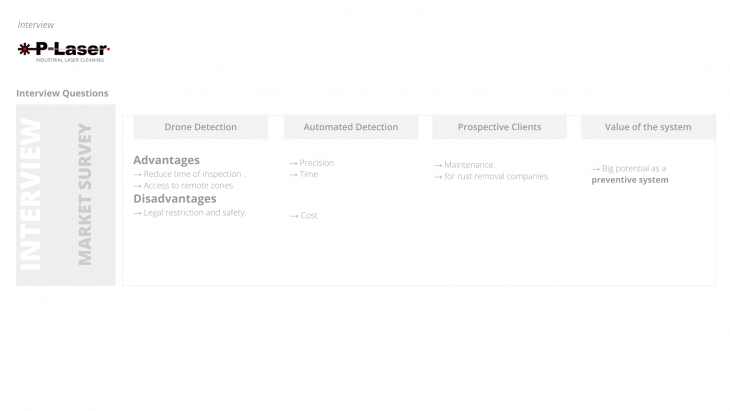Switch to the vertical INTERVIEW tab
The height and width of the screenshot is (411, 730).
pyautogui.click(x=33, y=194)
